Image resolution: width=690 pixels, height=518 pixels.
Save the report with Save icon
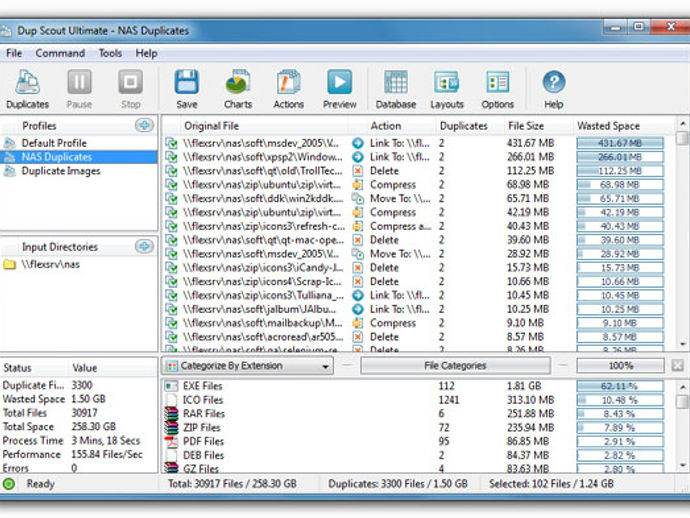[x=187, y=82]
